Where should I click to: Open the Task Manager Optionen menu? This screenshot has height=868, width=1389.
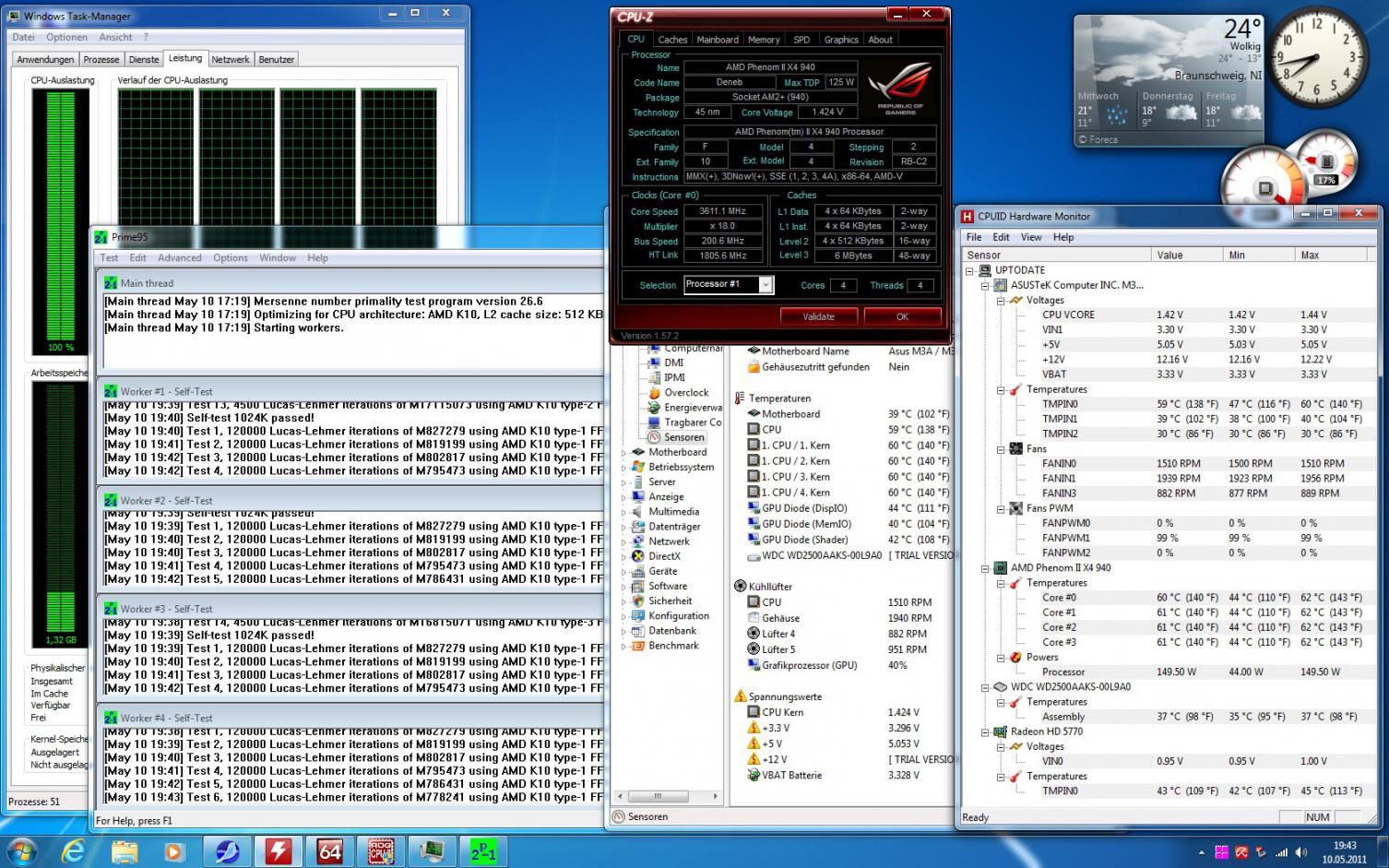click(66, 37)
